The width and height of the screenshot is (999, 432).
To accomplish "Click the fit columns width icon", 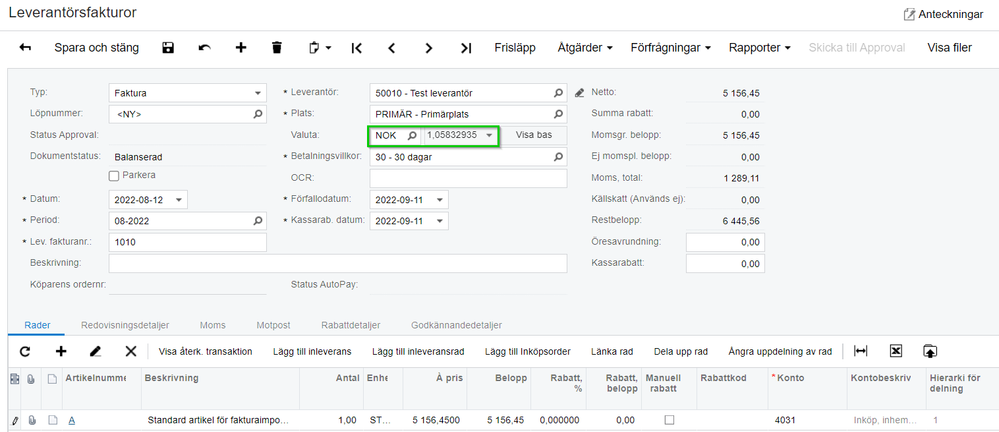I will tap(861, 351).
